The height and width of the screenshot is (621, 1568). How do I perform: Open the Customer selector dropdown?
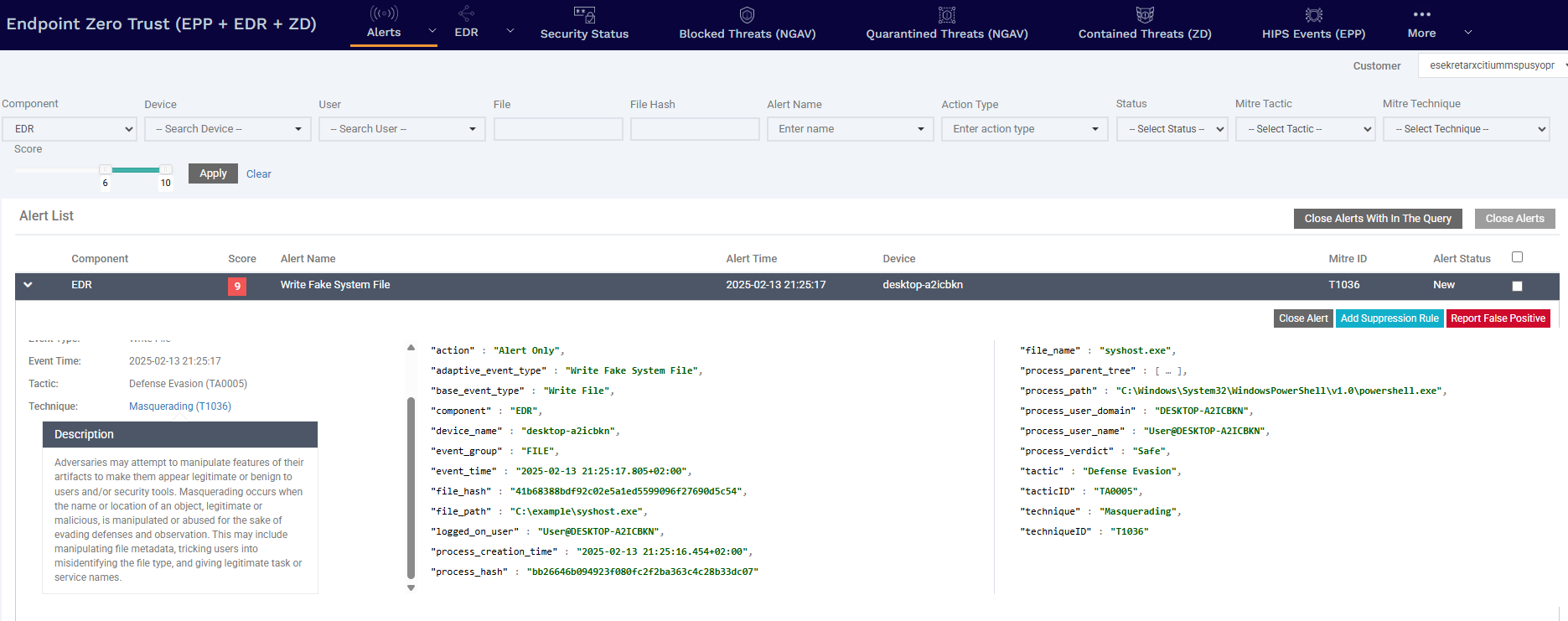point(1494,65)
